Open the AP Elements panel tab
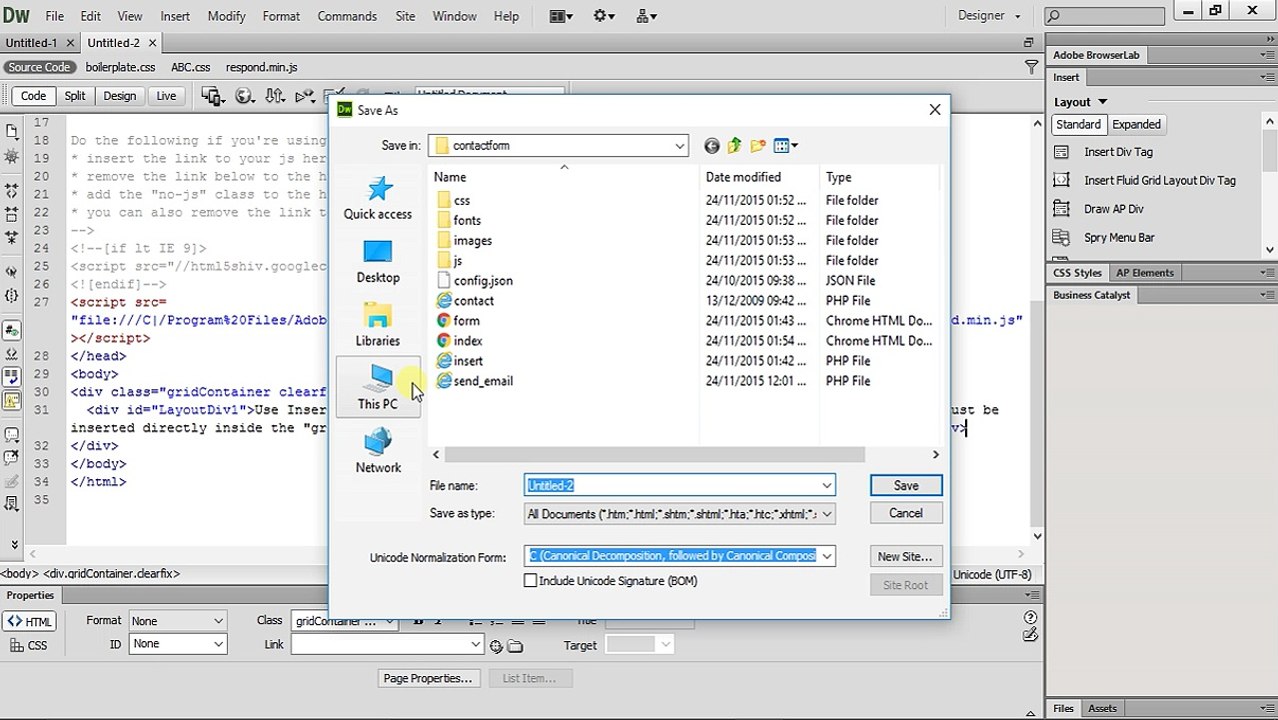The width and height of the screenshot is (1278, 720). point(1145,273)
